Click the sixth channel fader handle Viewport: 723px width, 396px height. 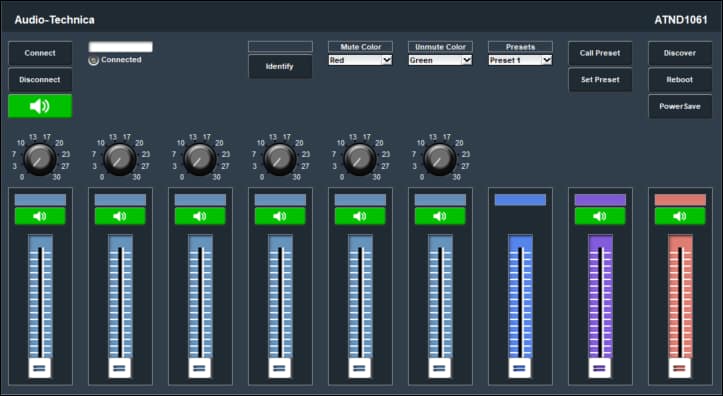[440, 368]
